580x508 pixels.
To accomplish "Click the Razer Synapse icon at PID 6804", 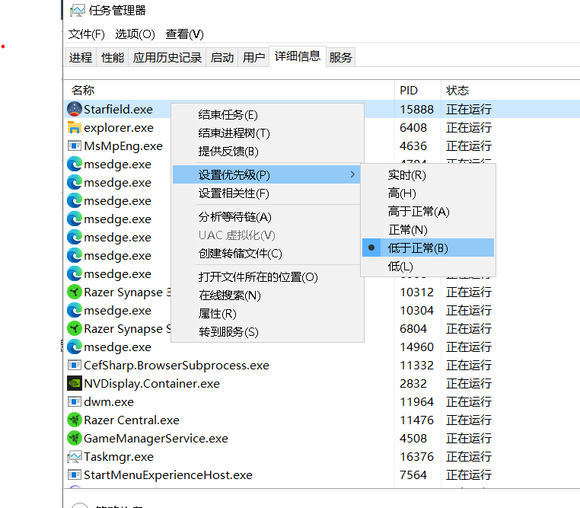I will 74,329.
